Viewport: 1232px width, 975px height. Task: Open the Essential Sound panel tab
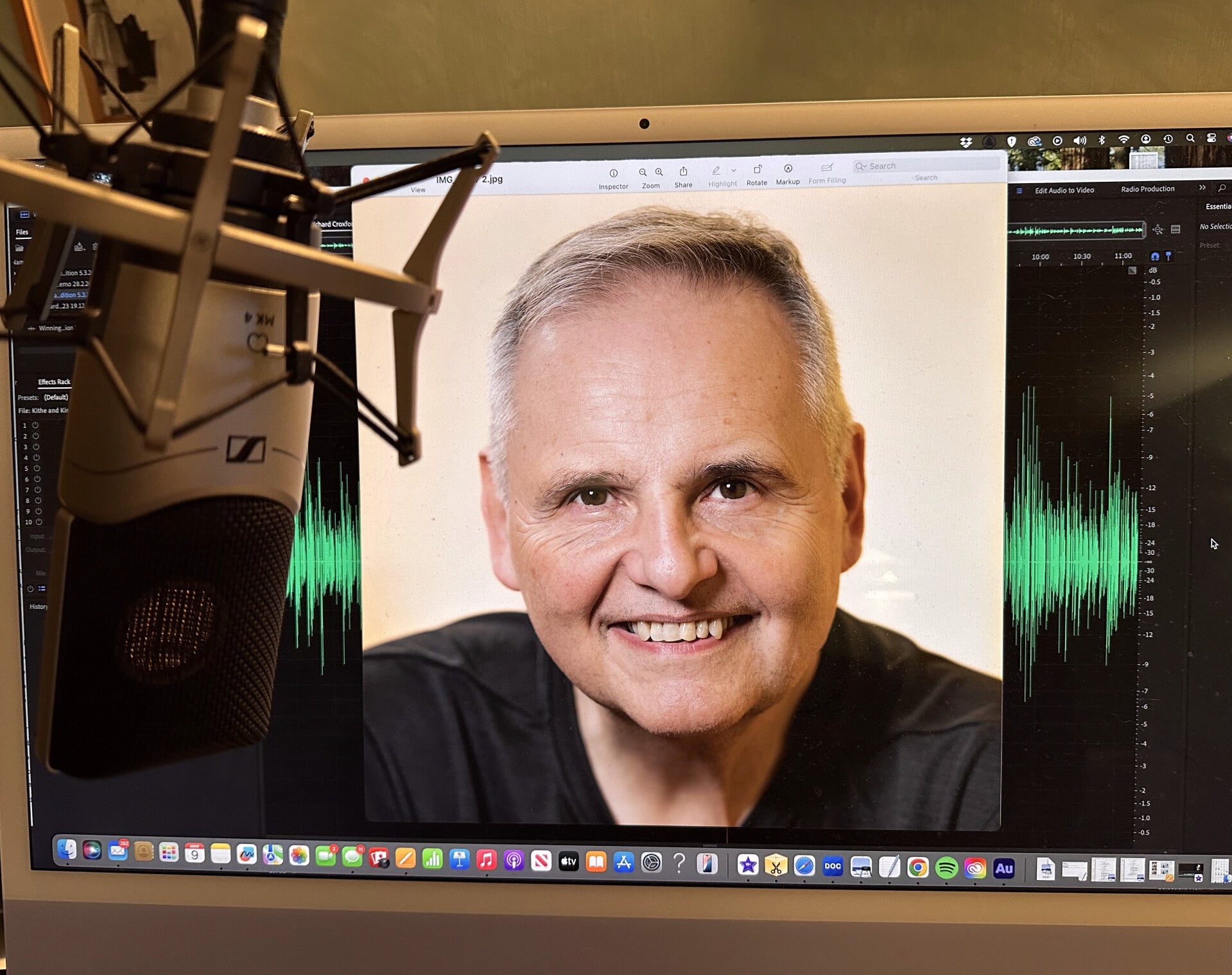coord(1218,206)
